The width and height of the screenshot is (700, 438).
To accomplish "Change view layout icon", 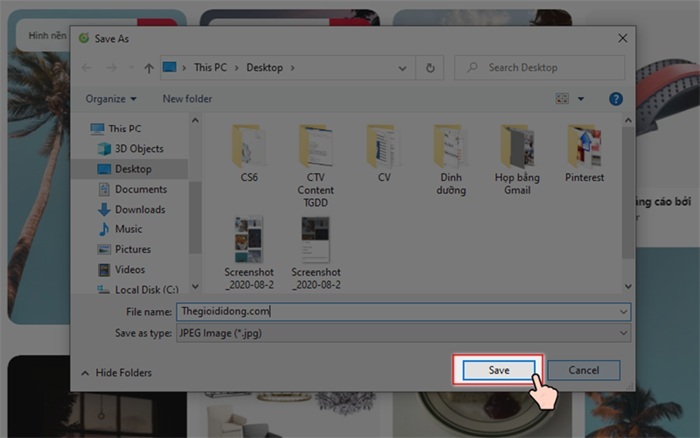I will click(562, 99).
